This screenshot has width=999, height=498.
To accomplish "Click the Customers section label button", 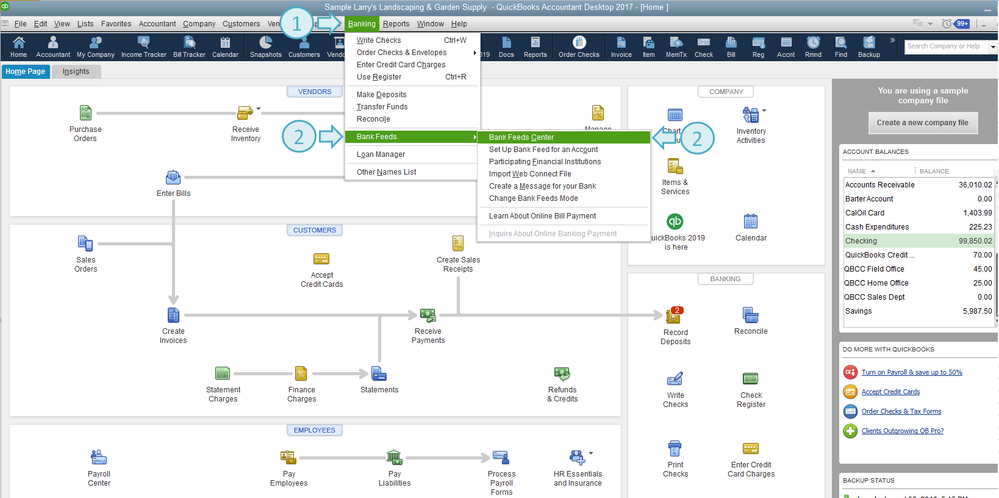I will point(315,230).
